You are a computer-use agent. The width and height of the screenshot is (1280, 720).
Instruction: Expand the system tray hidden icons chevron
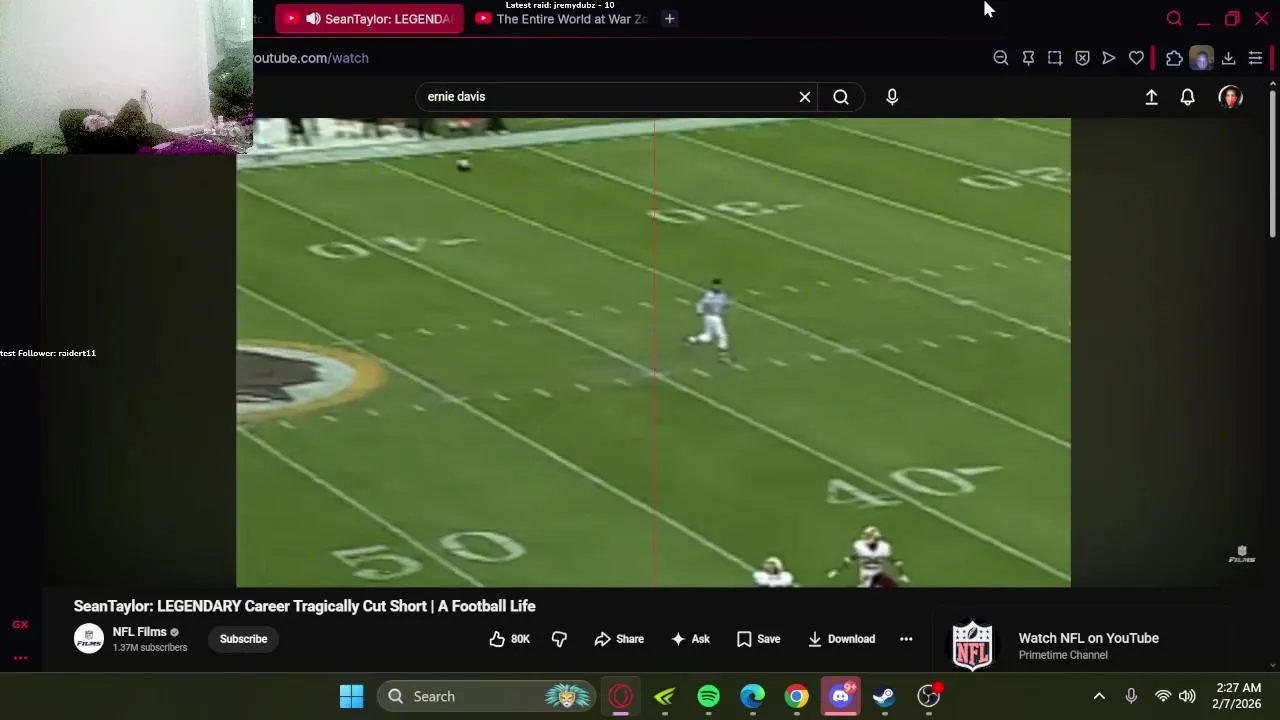(1099, 696)
